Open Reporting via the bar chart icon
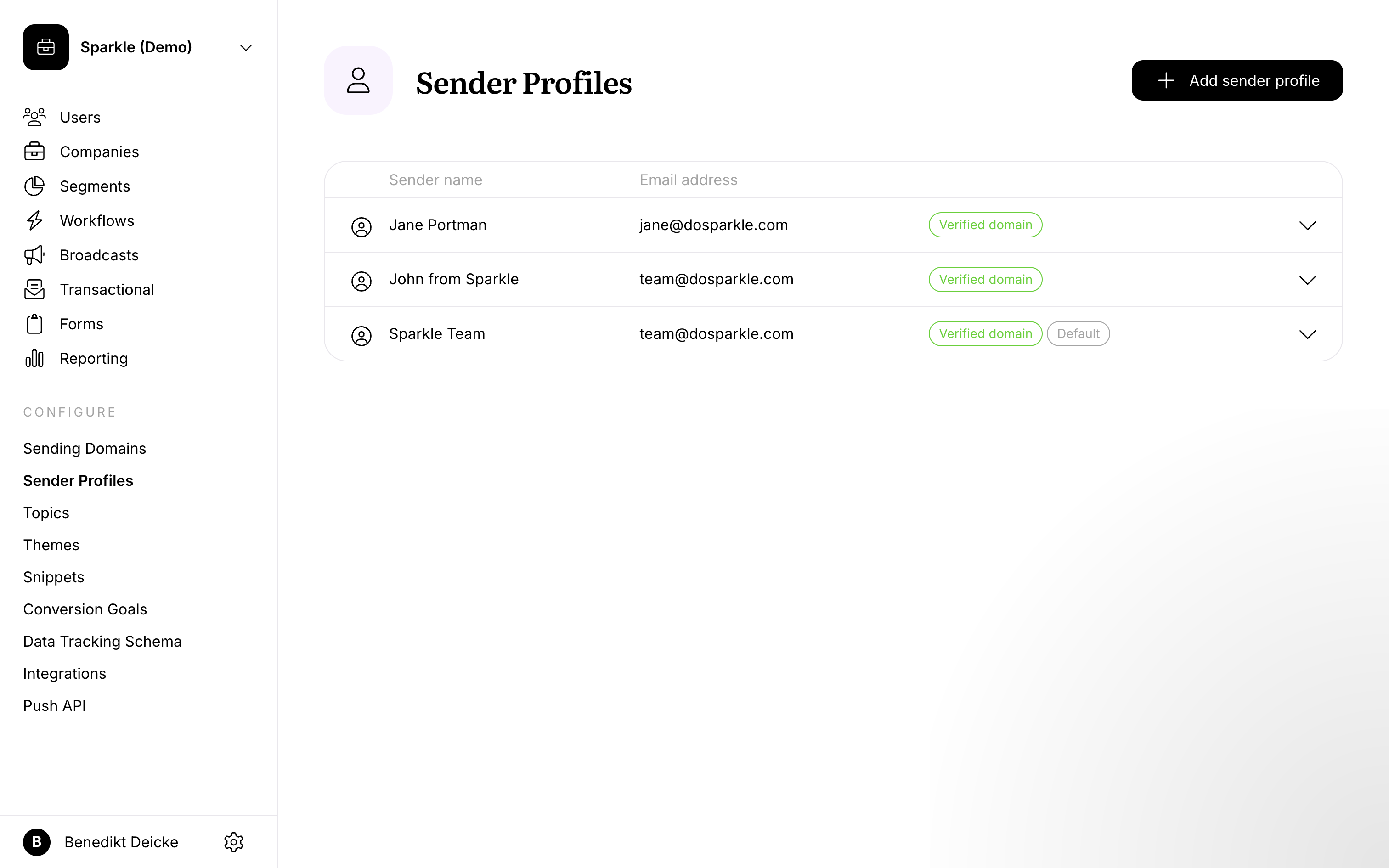1389x868 pixels. [x=35, y=358]
